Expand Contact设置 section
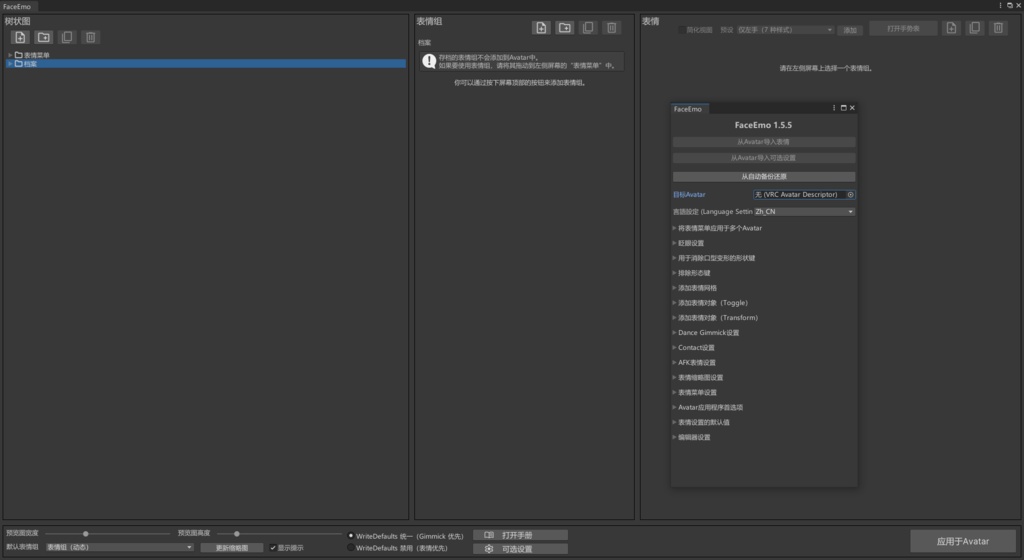 pyautogui.click(x=674, y=348)
